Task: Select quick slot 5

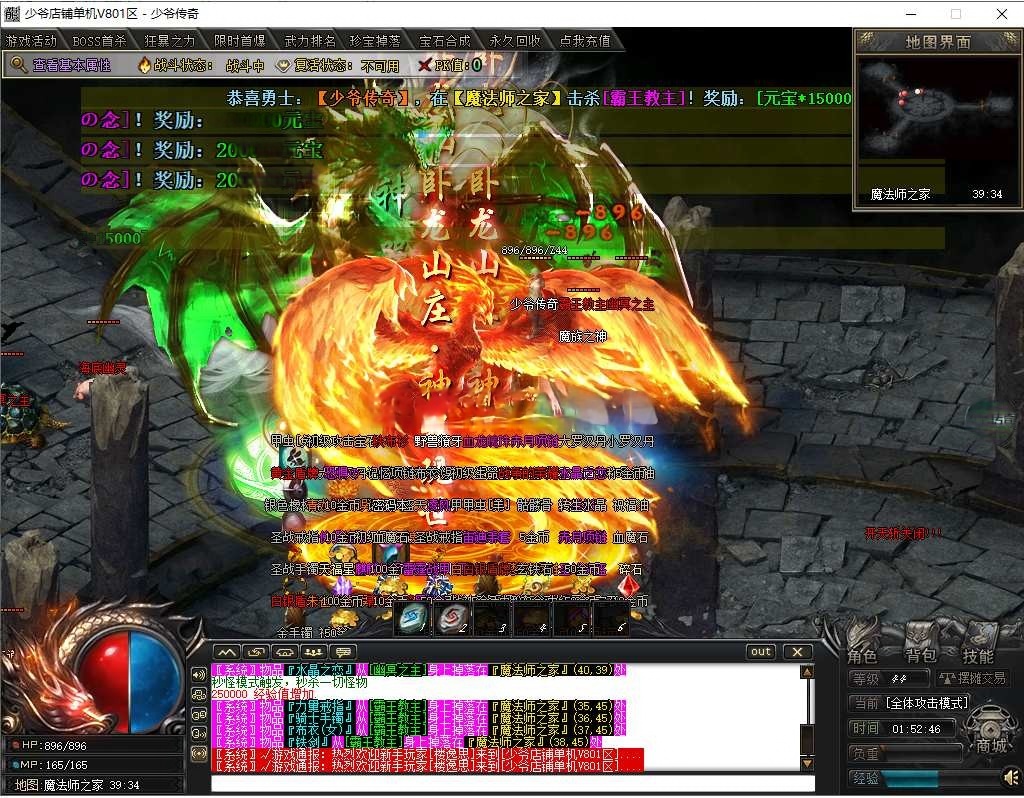Action: 571,618
